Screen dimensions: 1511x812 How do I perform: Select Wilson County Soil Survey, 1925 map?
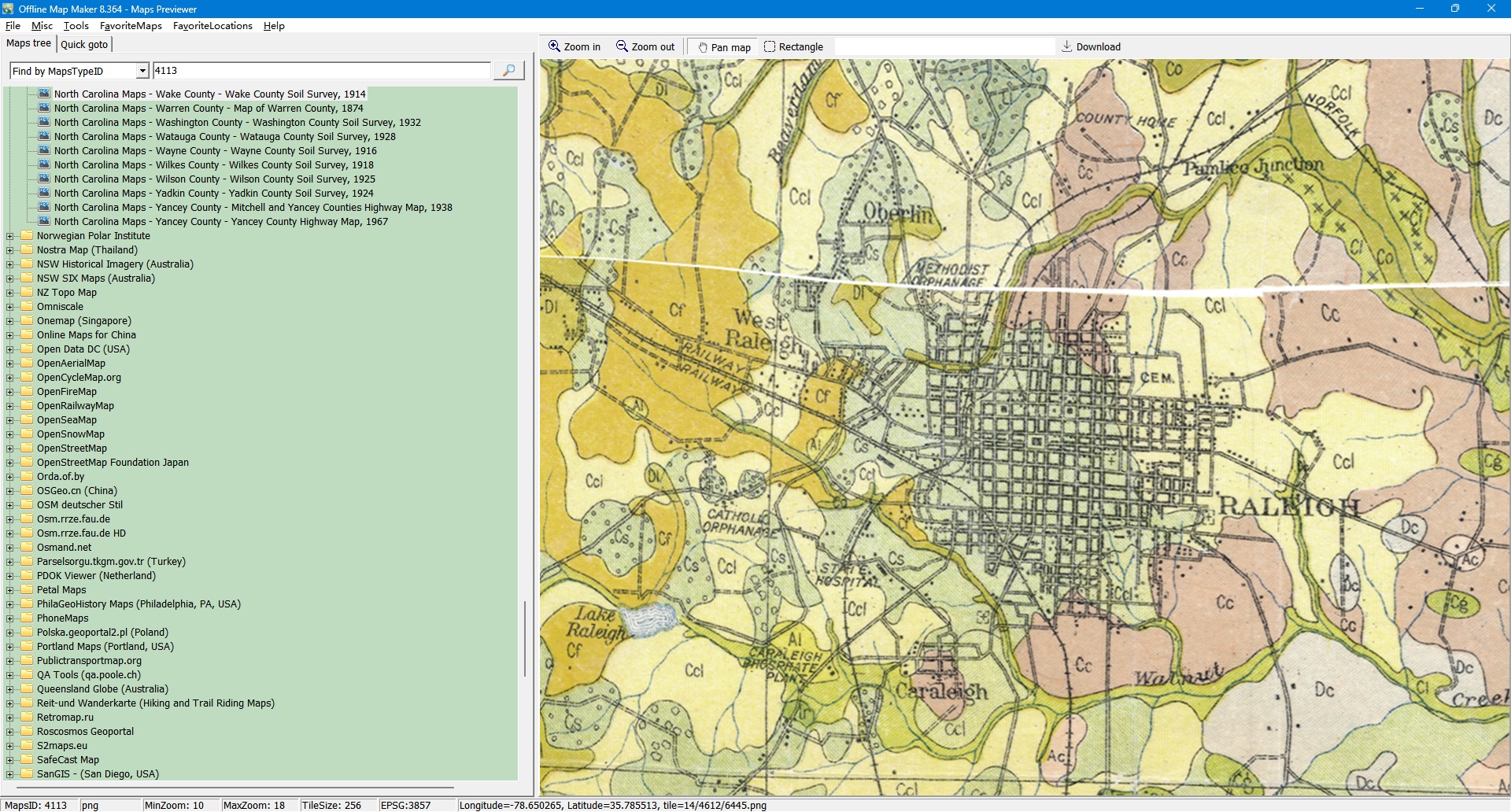214,179
